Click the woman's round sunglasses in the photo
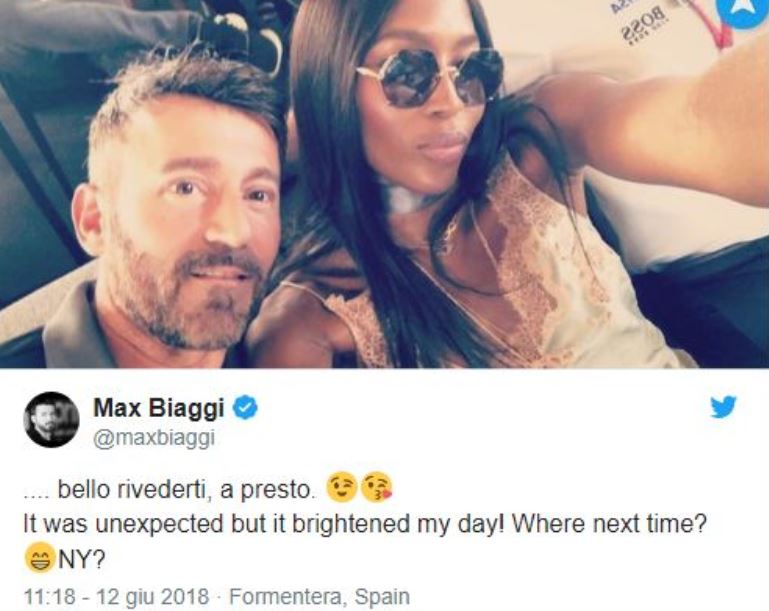Screen dimensions: 769x611 point(431,77)
